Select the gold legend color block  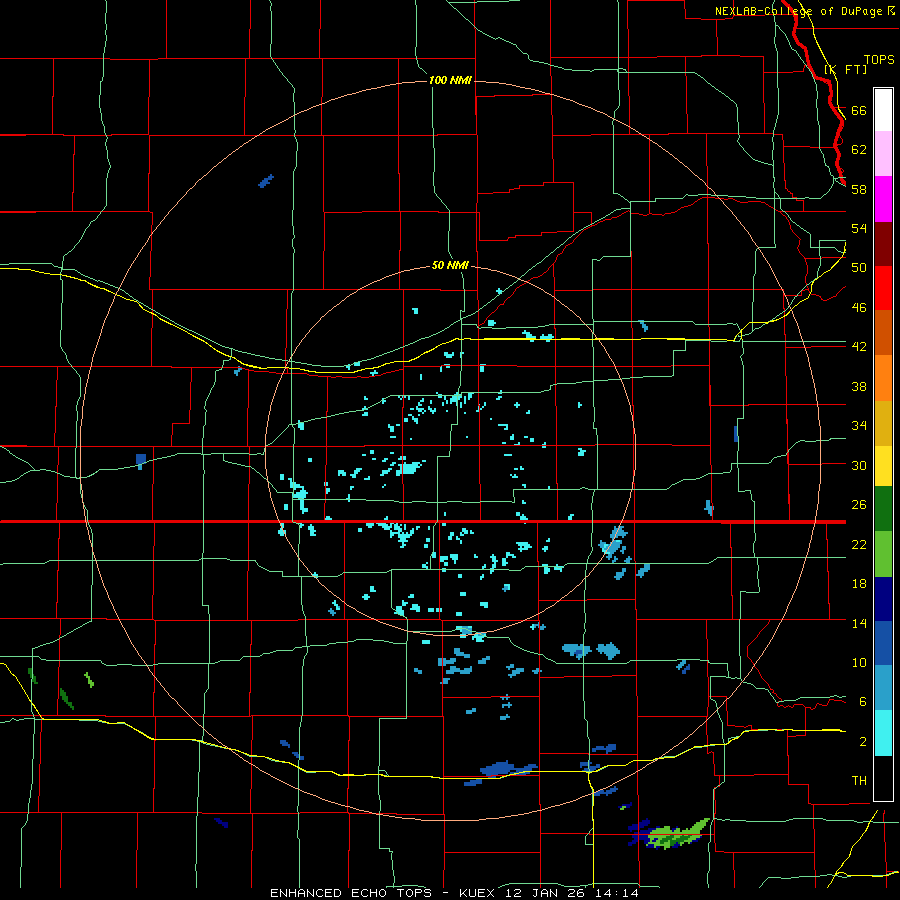coord(883,422)
